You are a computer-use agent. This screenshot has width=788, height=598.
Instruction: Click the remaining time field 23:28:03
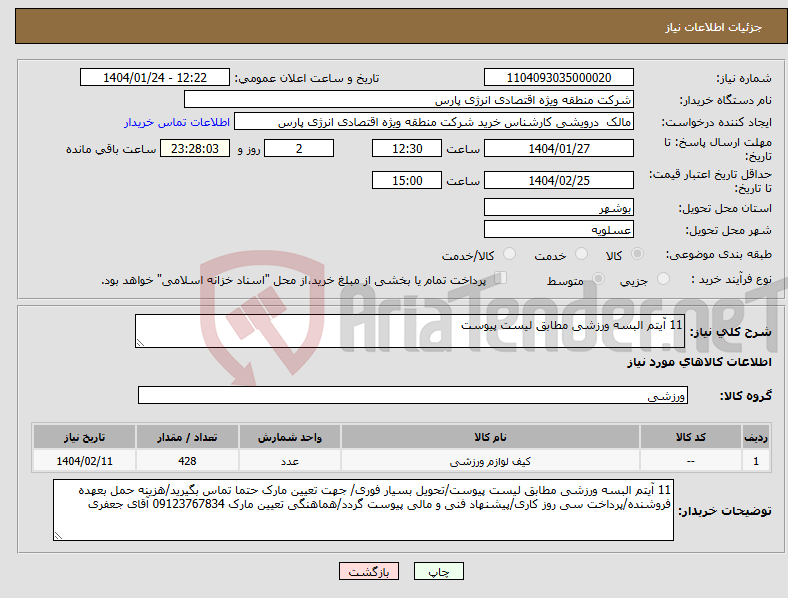[194, 148]
